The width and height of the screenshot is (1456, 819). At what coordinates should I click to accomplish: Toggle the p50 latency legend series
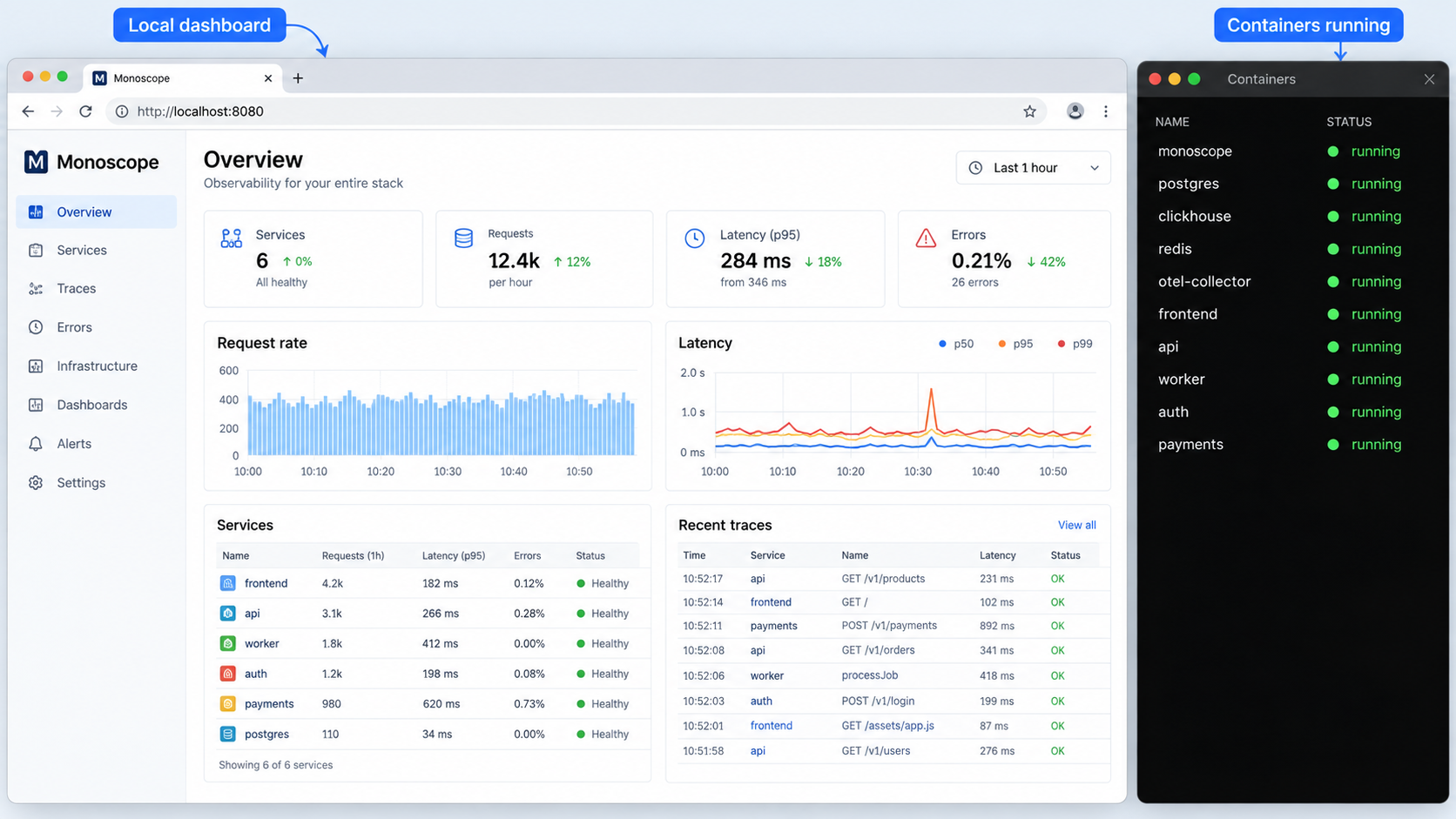[956, 344]
